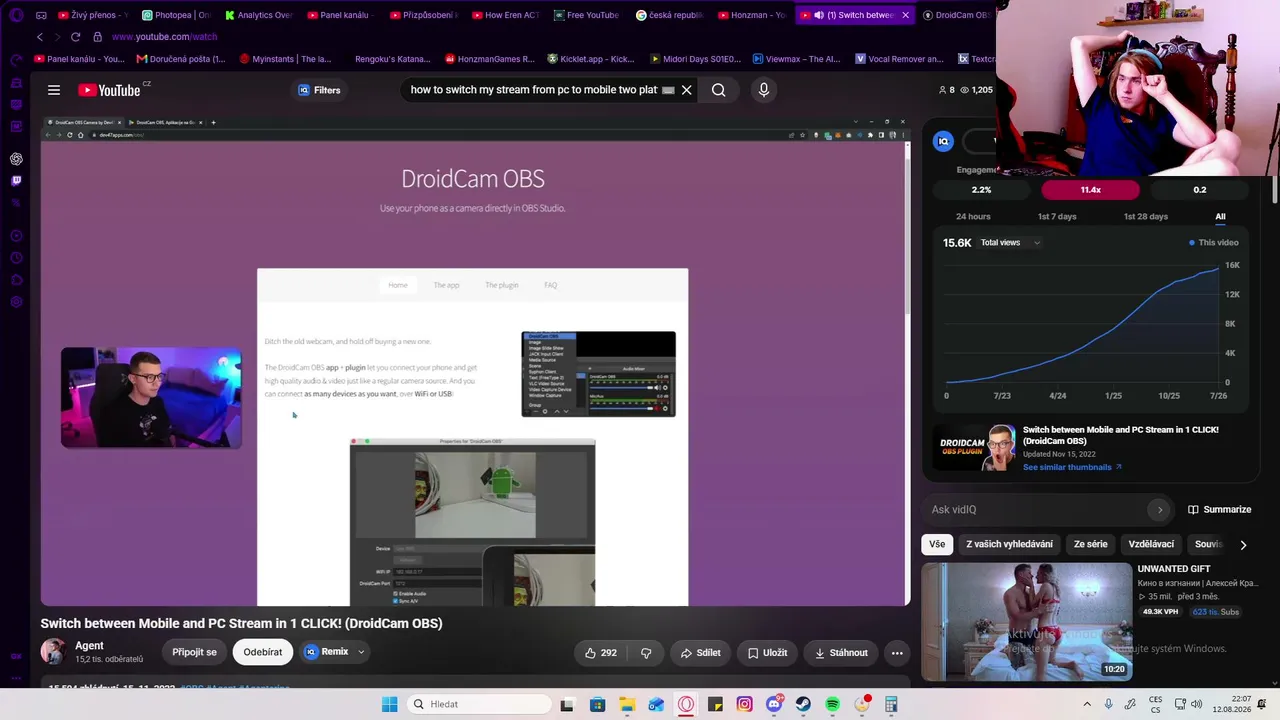This screenshot has width=1280, height=720.
Task: Join the channel with Připojit se
Action: click(194, 652)
